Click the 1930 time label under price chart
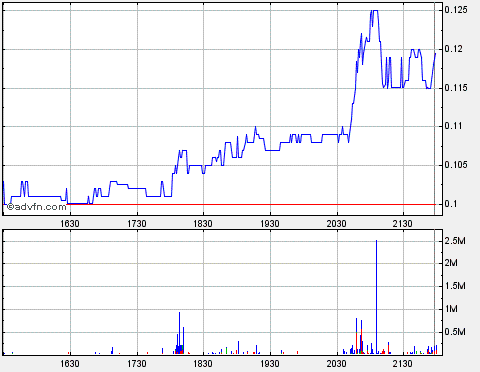The image size is (480, 372). point(270,224)
